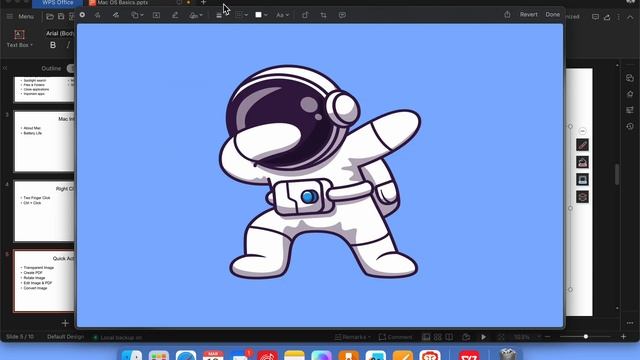Zoom in with the plus button
This screenshot has height=360, width=640.
click(623, 337)
